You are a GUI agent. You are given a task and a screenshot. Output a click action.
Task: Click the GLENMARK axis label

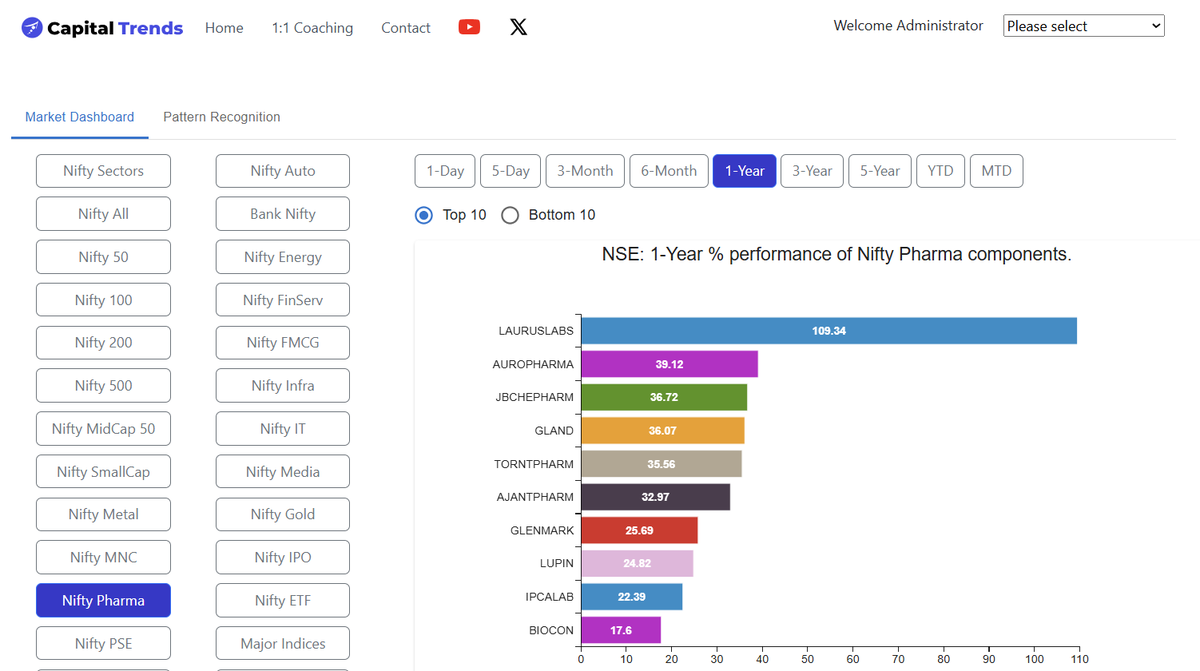[x=542, y=531]
